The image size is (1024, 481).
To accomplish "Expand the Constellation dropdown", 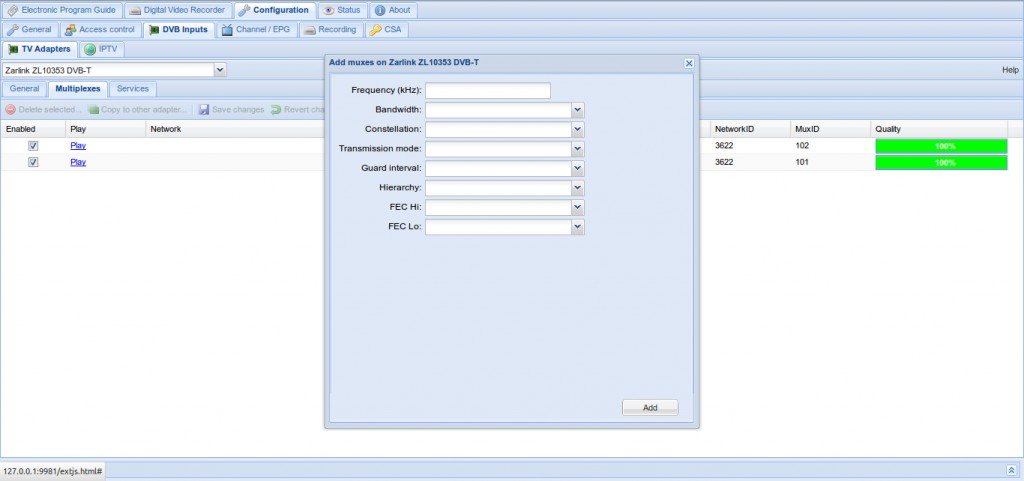I will pyautogui.click(x=577, y=130).
